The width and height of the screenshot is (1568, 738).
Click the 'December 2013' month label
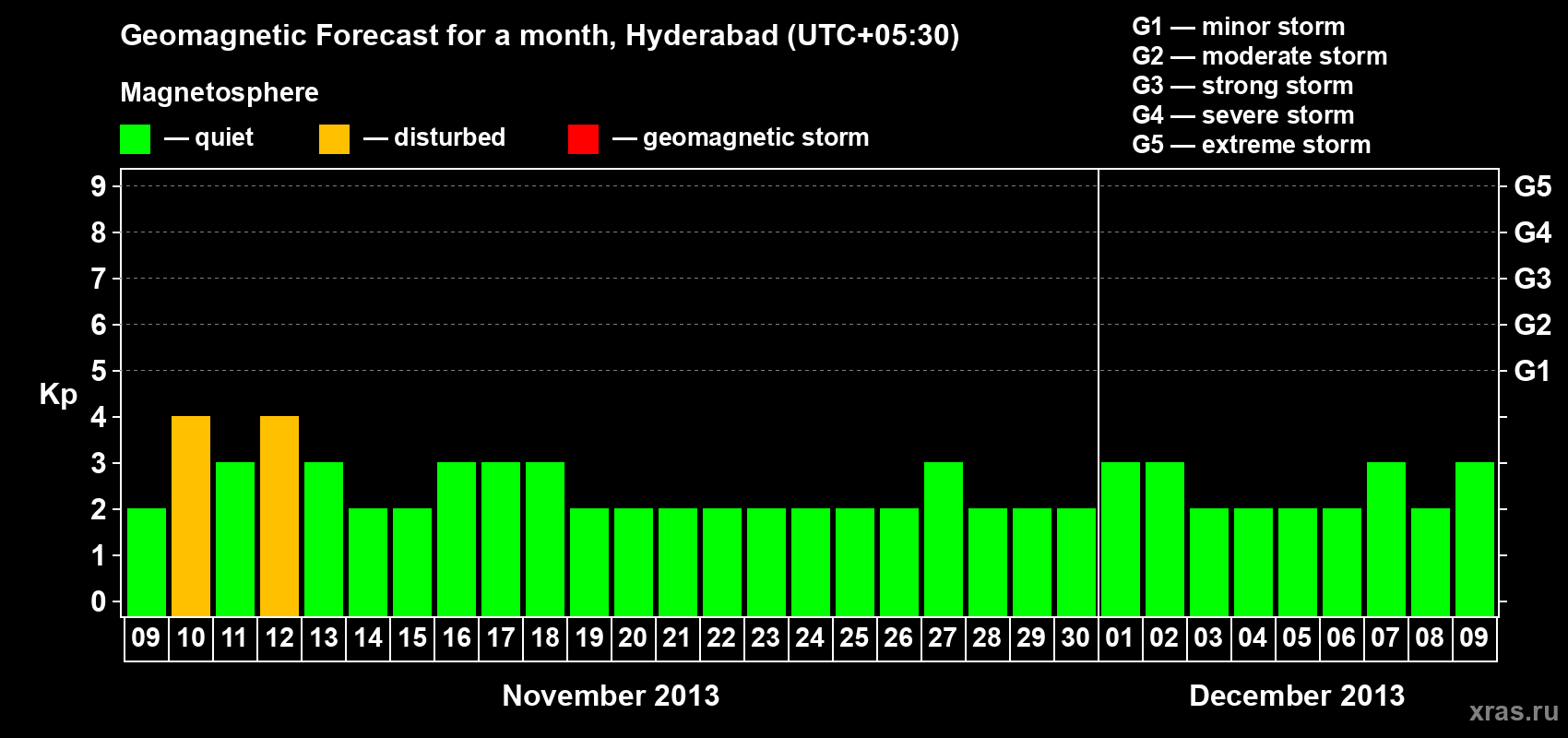pos(1297,696)
